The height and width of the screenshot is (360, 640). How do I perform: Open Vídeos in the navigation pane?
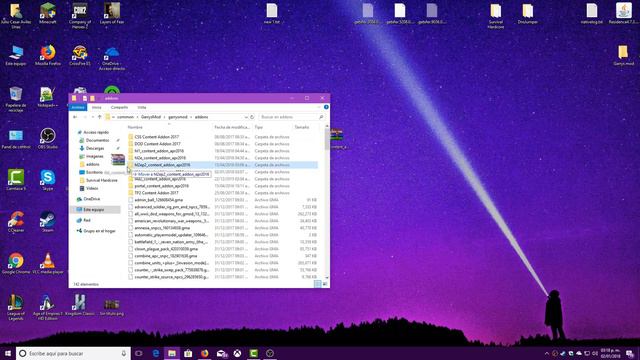pyautogui.click(x=92, y=189)
